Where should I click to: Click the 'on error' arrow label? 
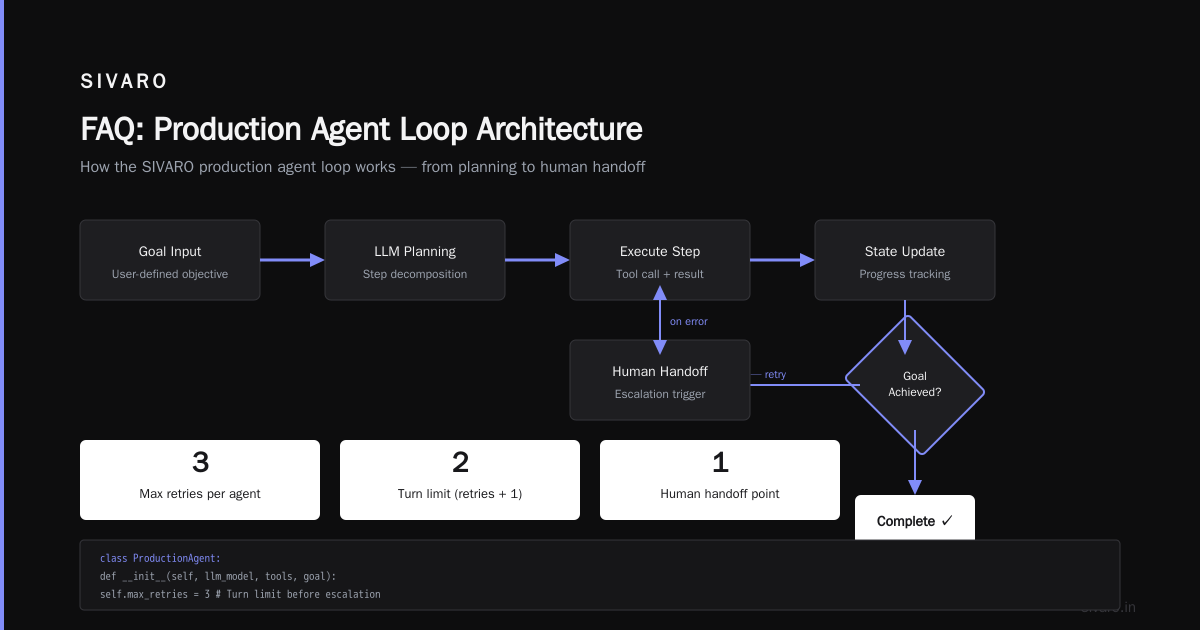point(689,322)
